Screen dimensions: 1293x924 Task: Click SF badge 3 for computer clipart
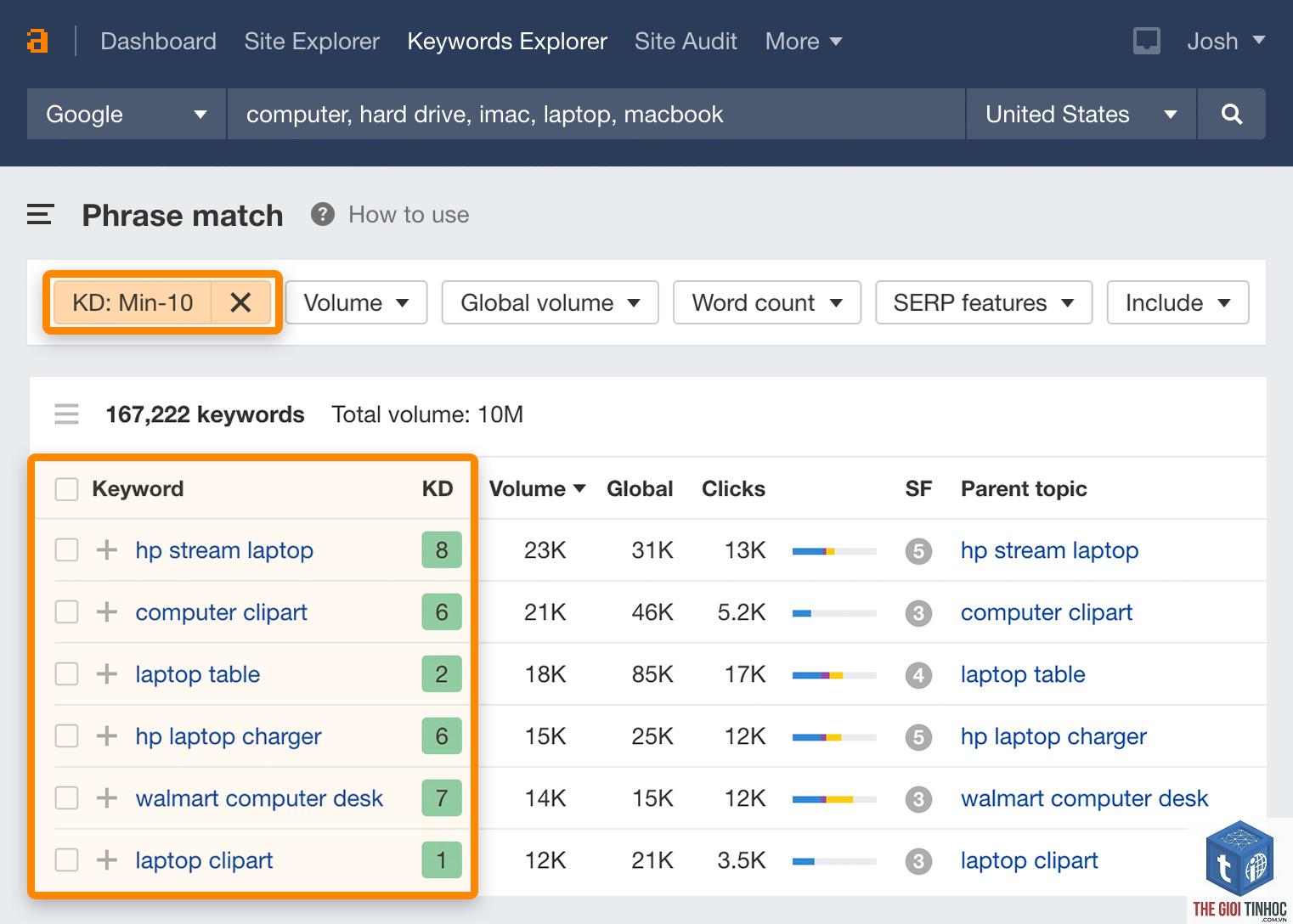918,613
